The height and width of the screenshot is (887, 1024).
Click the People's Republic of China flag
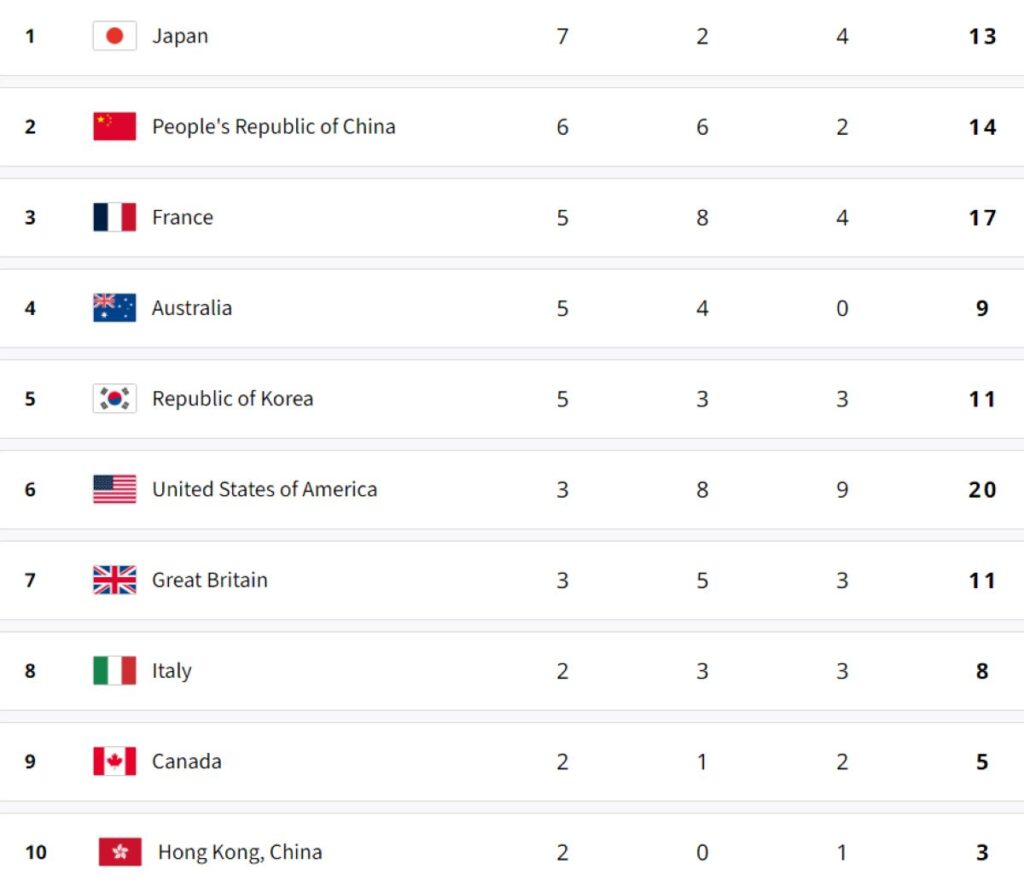click(x=114, y=127)
